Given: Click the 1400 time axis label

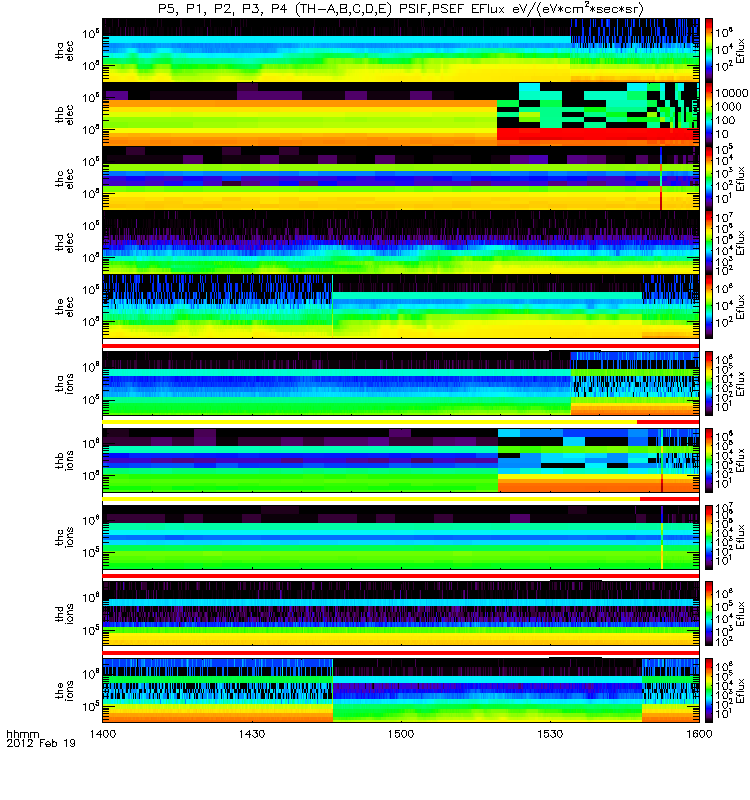Looking at the screenshot, I should pos(103,734).
